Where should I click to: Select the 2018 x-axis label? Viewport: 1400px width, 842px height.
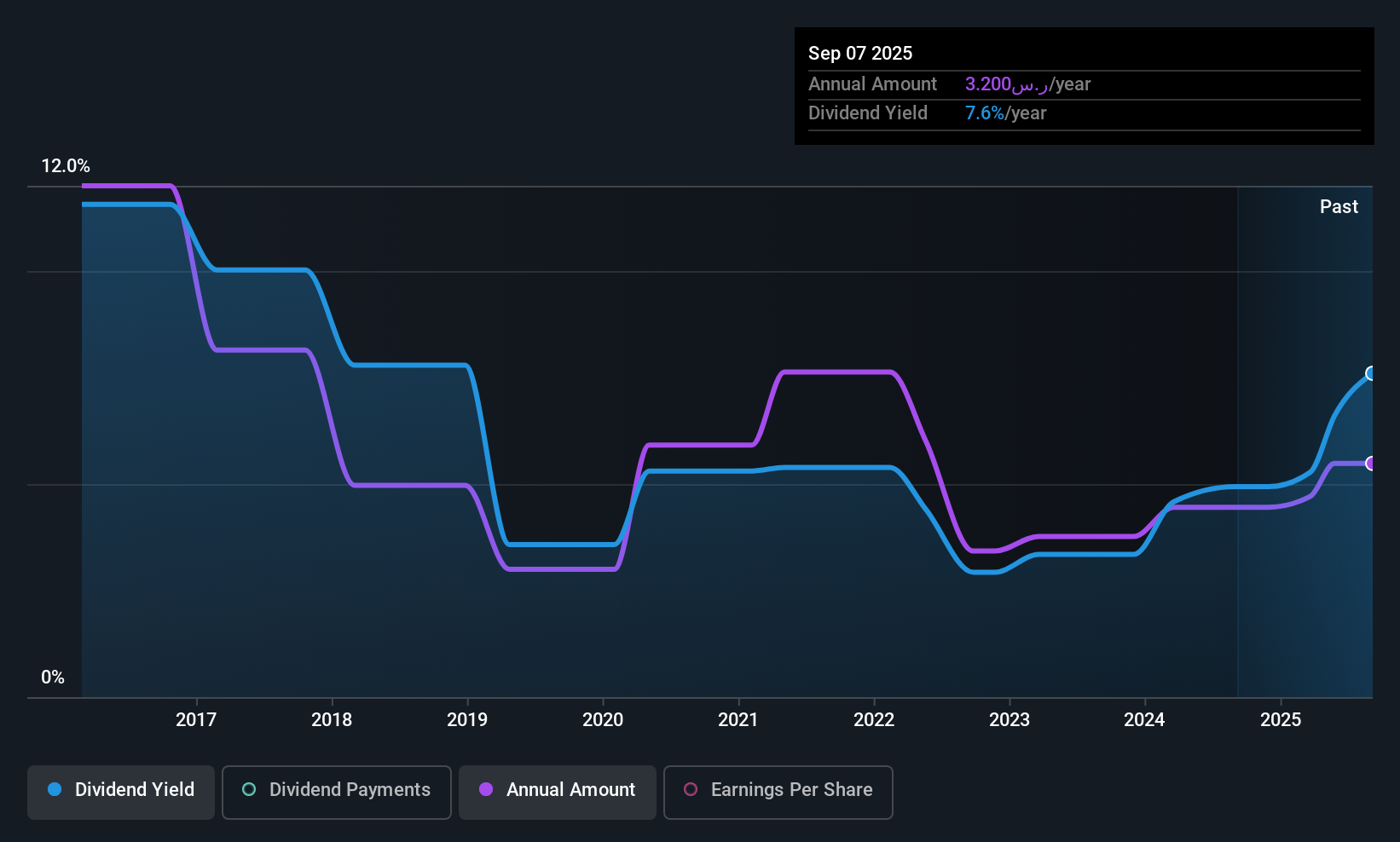(x=332, y=720)
